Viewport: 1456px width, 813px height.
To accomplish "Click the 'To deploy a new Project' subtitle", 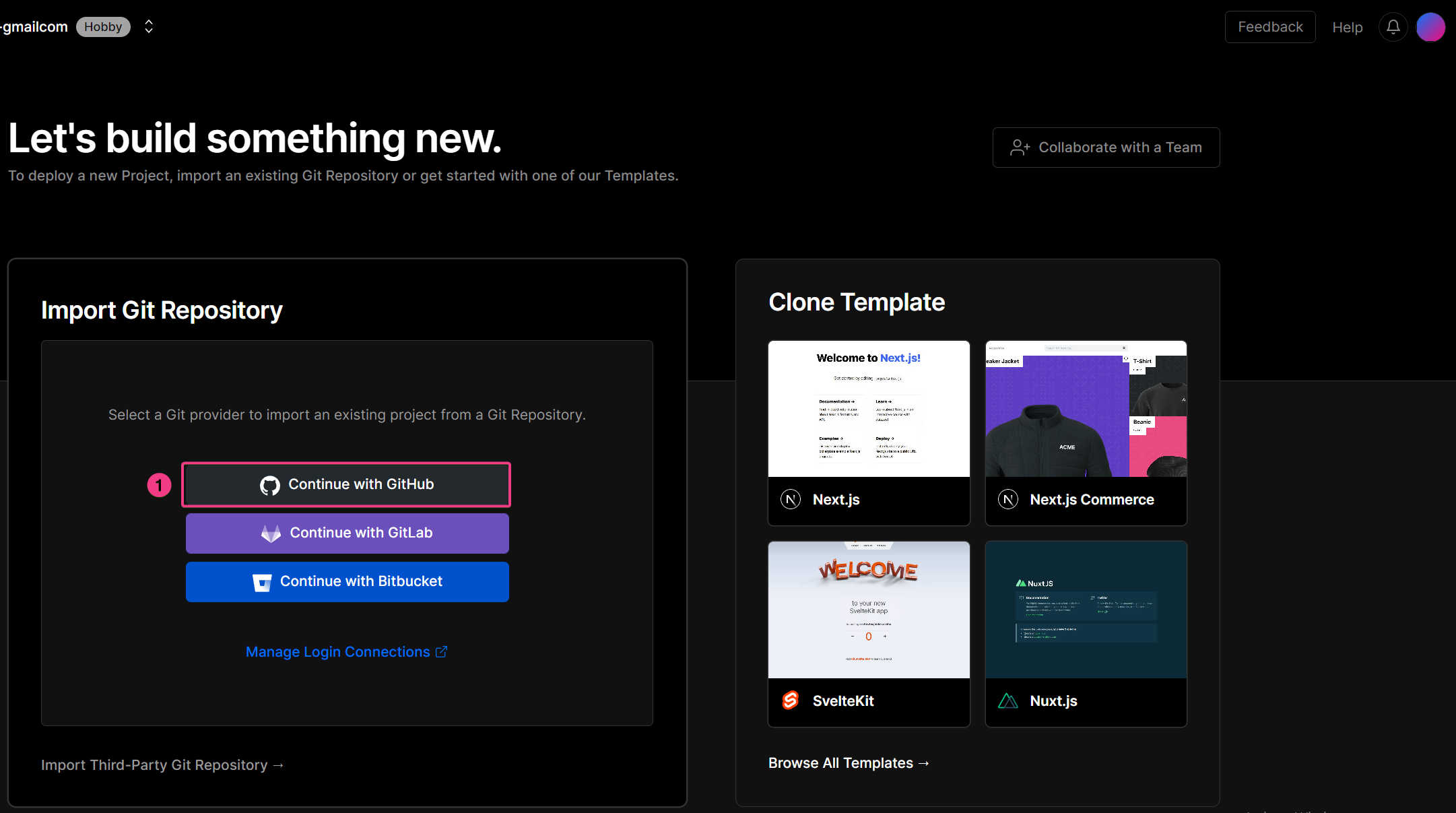I will [x=343, y=176].
